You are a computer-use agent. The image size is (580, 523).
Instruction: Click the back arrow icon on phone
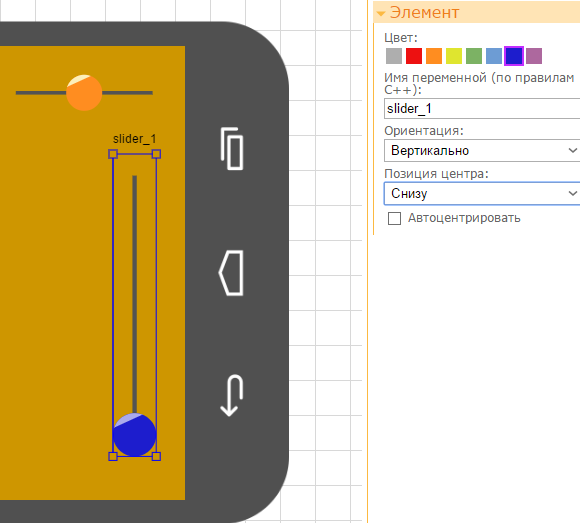click(x=232, y=395)
